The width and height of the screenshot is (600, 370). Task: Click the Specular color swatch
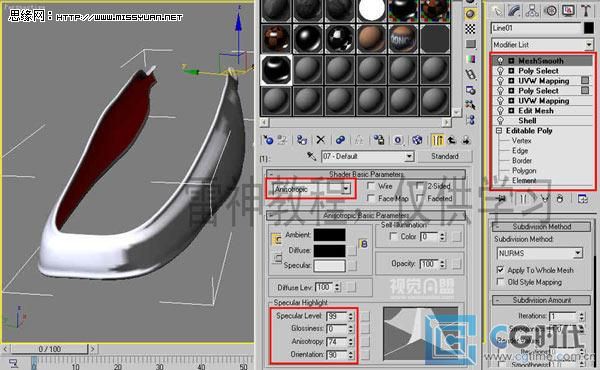329,266
